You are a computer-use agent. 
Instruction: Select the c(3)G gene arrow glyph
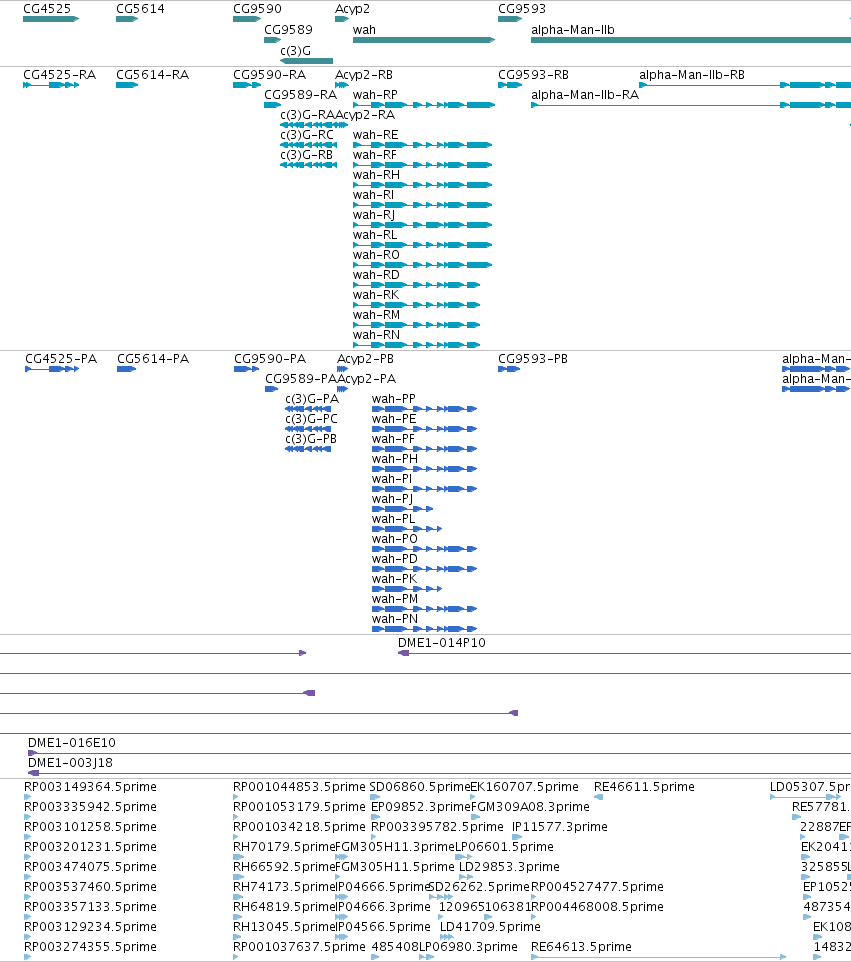tap(307, 61)
